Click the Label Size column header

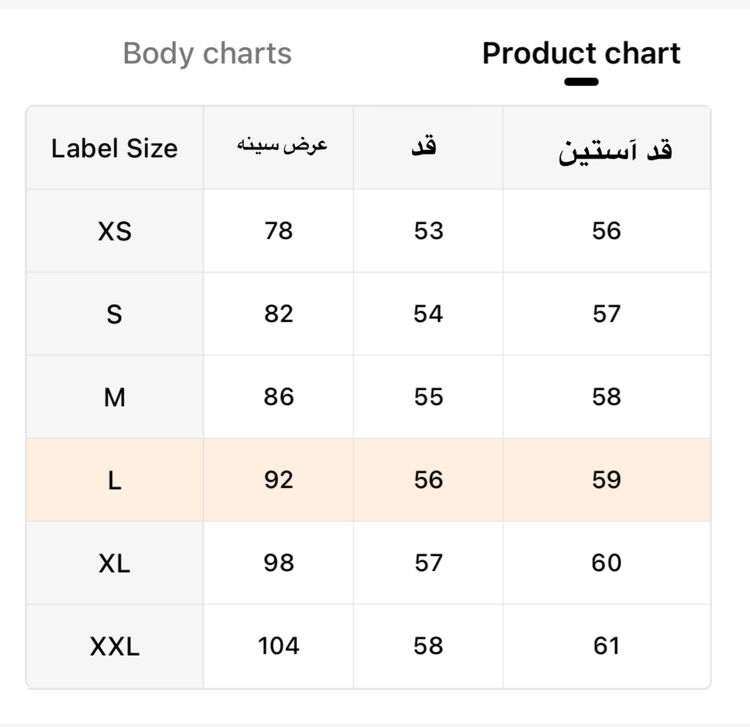114,148
